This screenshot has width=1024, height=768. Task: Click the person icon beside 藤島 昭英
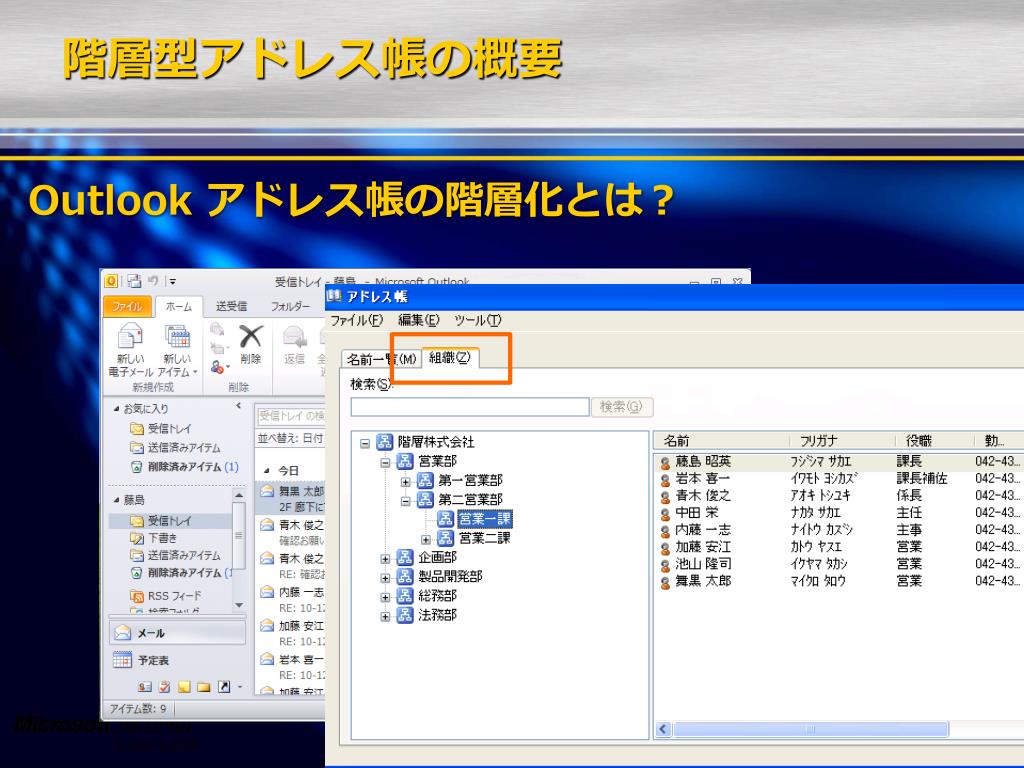click(665, 463)
